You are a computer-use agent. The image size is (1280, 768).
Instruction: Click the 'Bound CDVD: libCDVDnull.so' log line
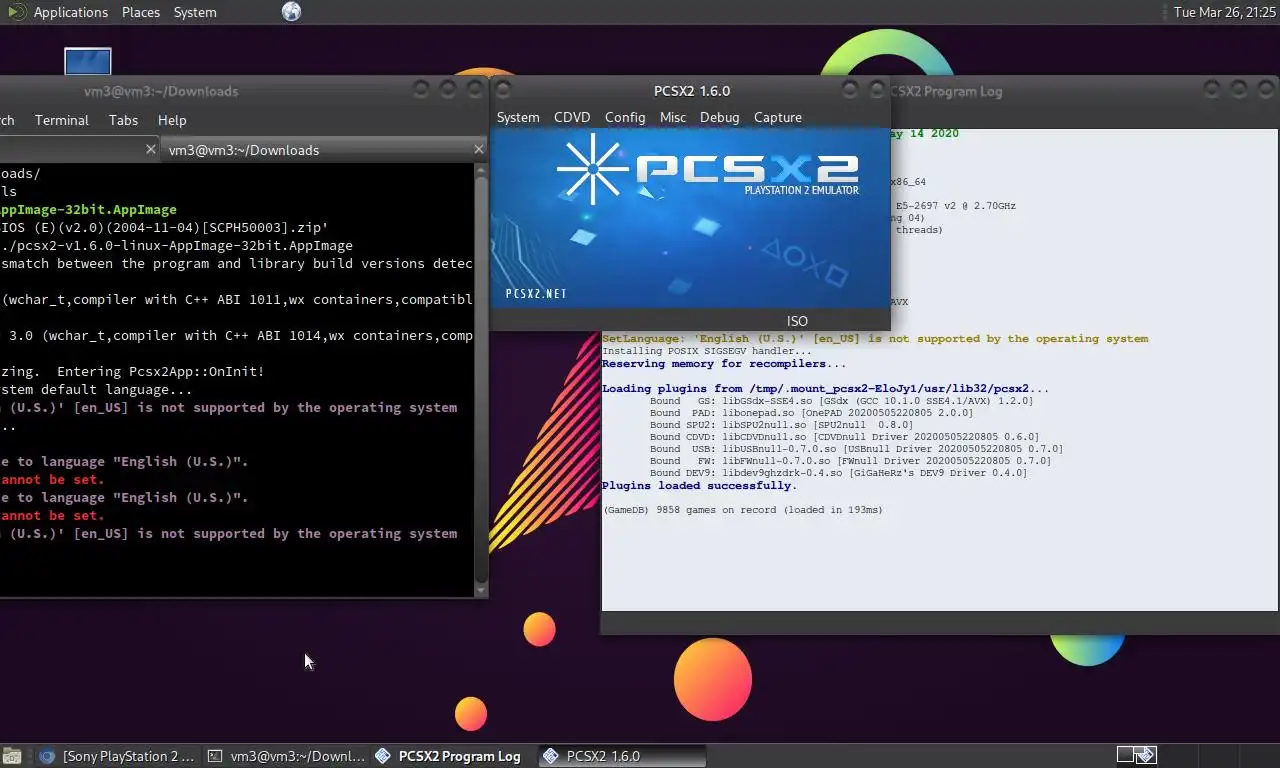point(844,437)
